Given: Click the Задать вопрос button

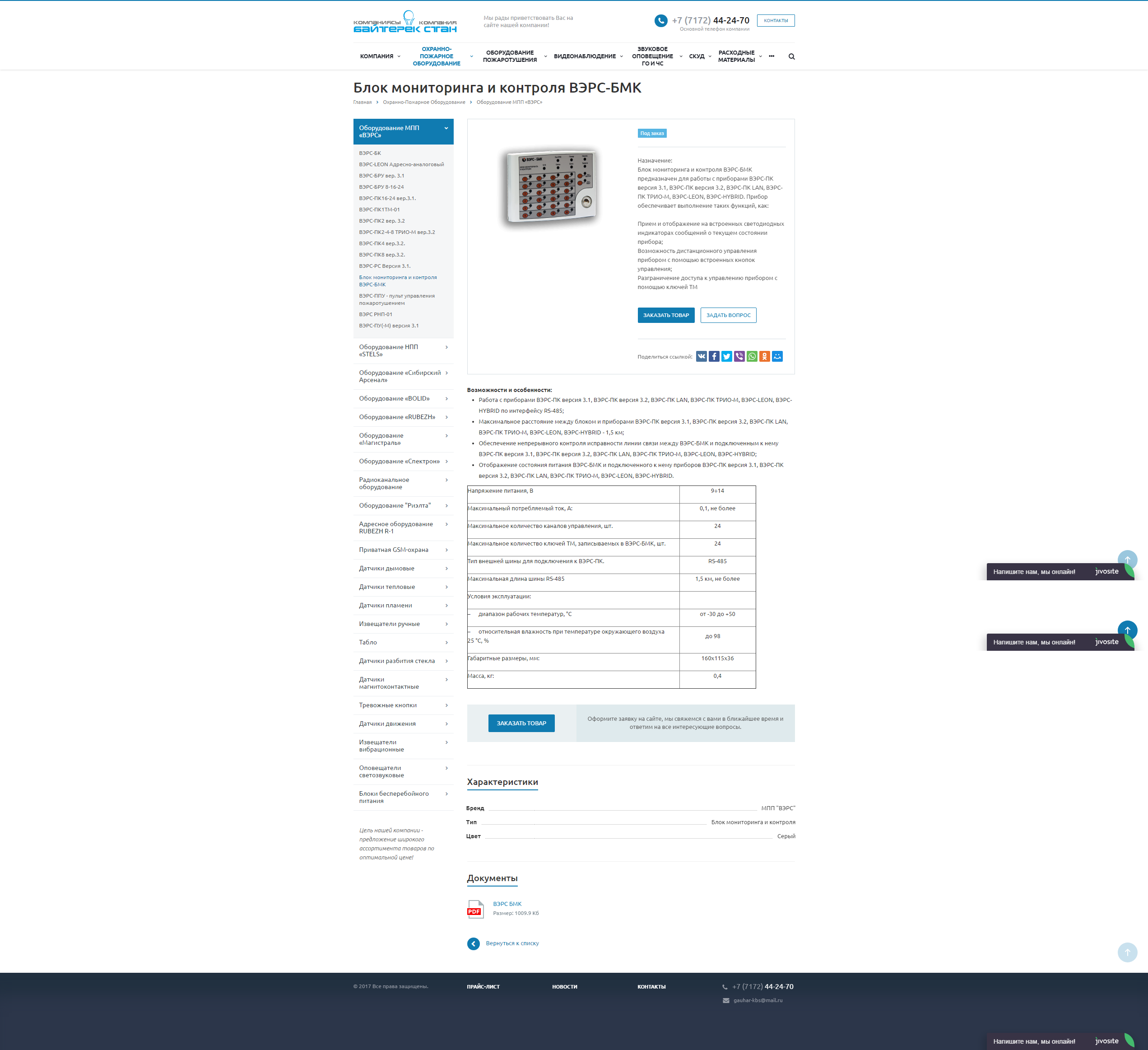Looking at the screenshot, I should point(728,316).
